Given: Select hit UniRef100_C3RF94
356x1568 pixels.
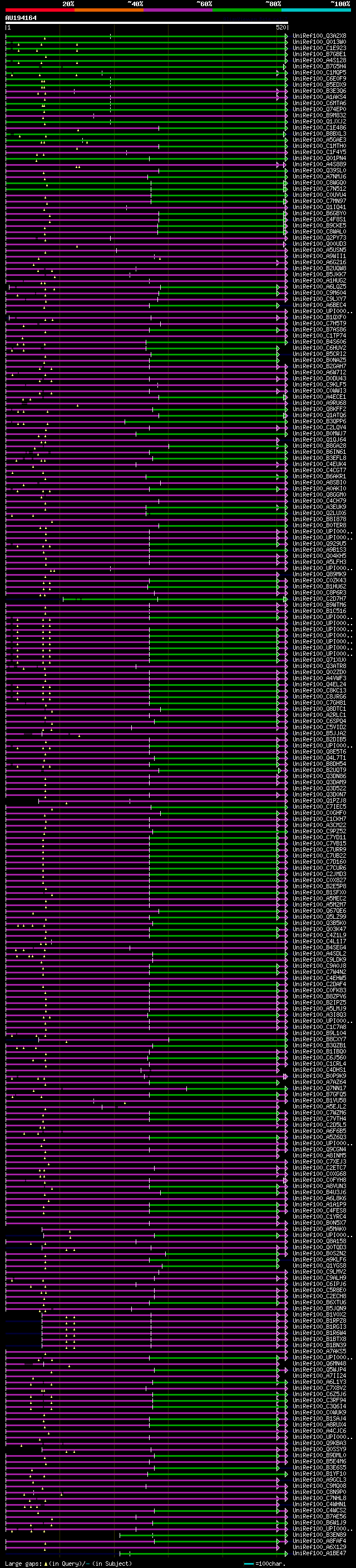Looking at the screenshot, I should 319,1400.
